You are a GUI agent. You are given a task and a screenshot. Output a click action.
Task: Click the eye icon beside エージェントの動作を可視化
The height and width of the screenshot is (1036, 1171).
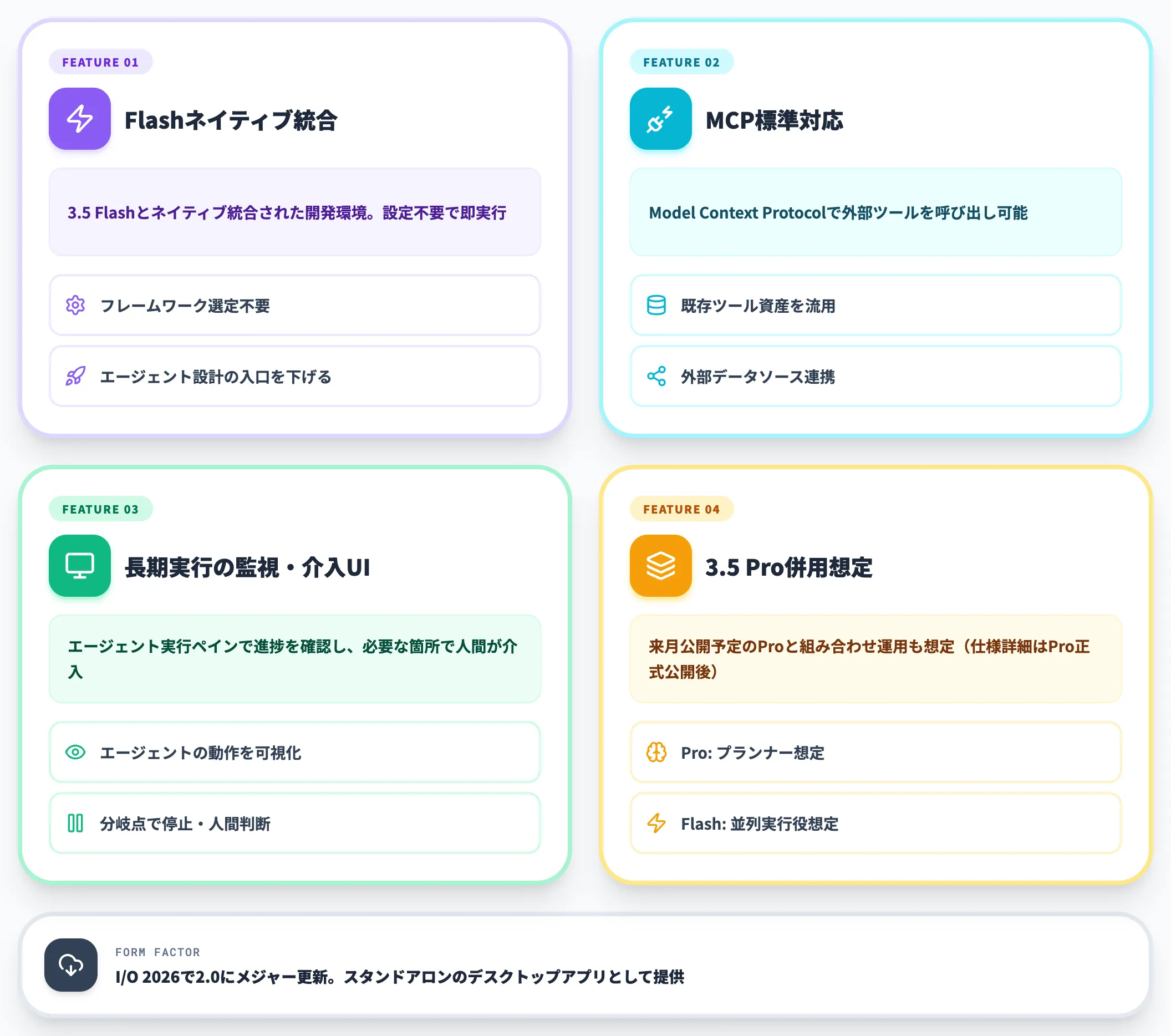coord(75,753)
